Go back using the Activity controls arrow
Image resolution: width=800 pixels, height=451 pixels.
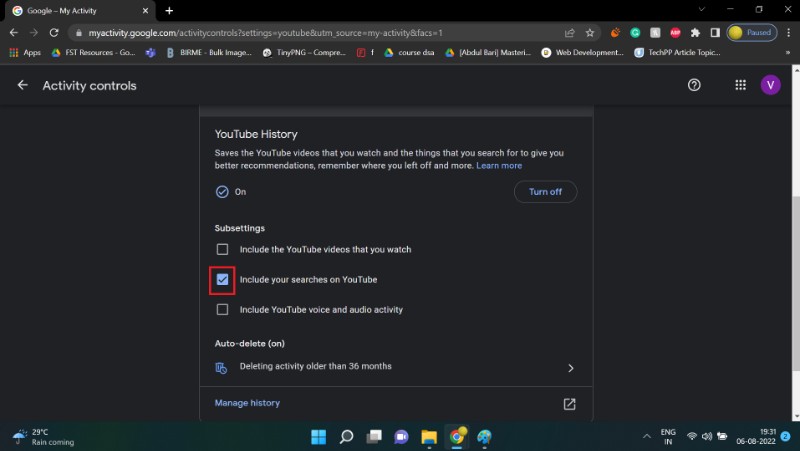pyautogui.click(x=22, y=85)
